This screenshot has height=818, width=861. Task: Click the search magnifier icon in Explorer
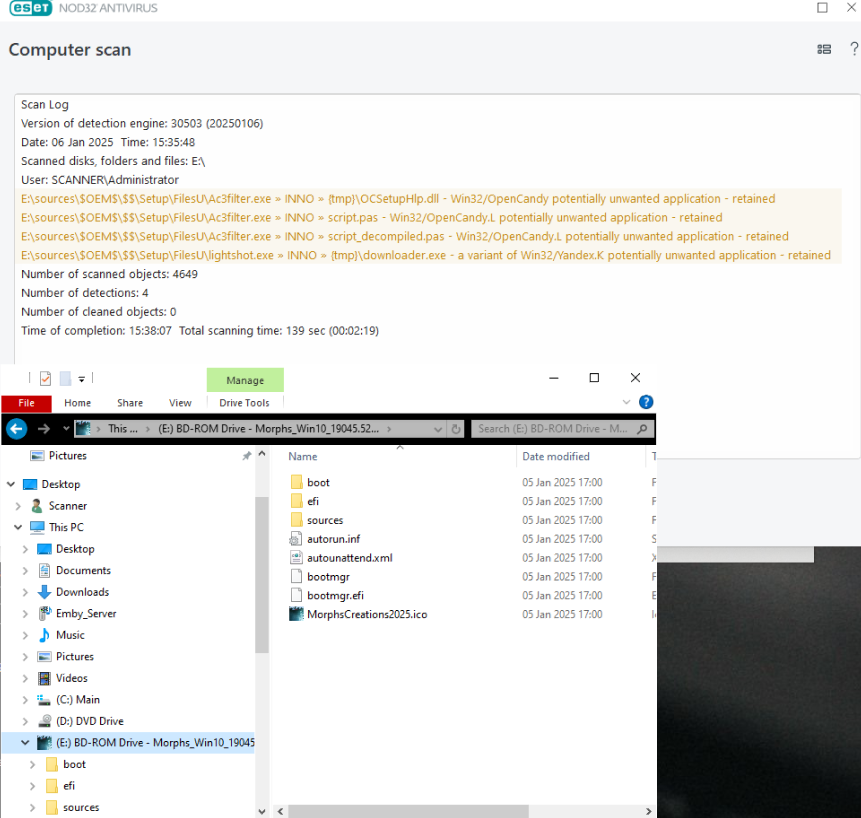642,429
